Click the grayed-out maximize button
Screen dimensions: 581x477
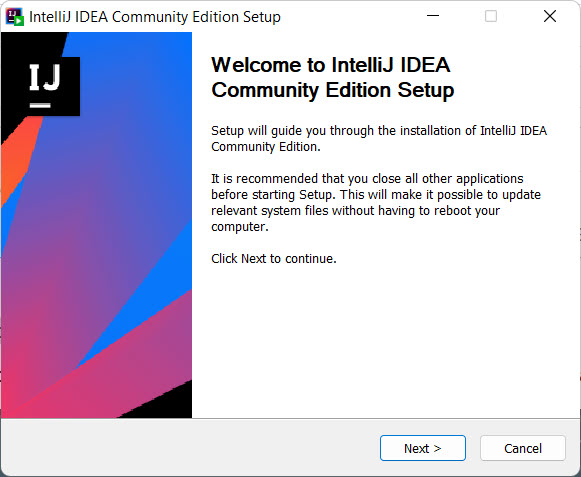tap(491, 16)
